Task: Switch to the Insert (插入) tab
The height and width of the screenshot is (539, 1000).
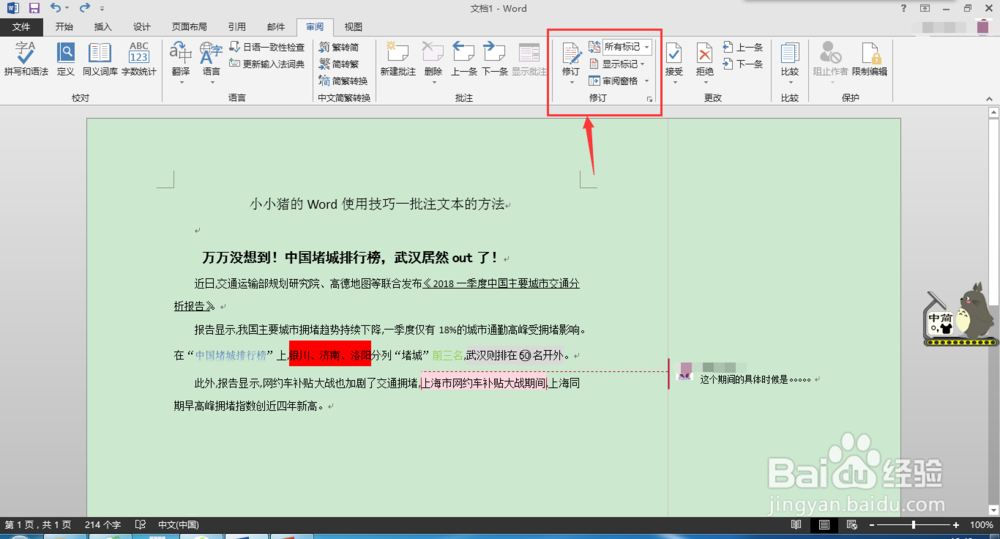Action: (x=103, y=27)
